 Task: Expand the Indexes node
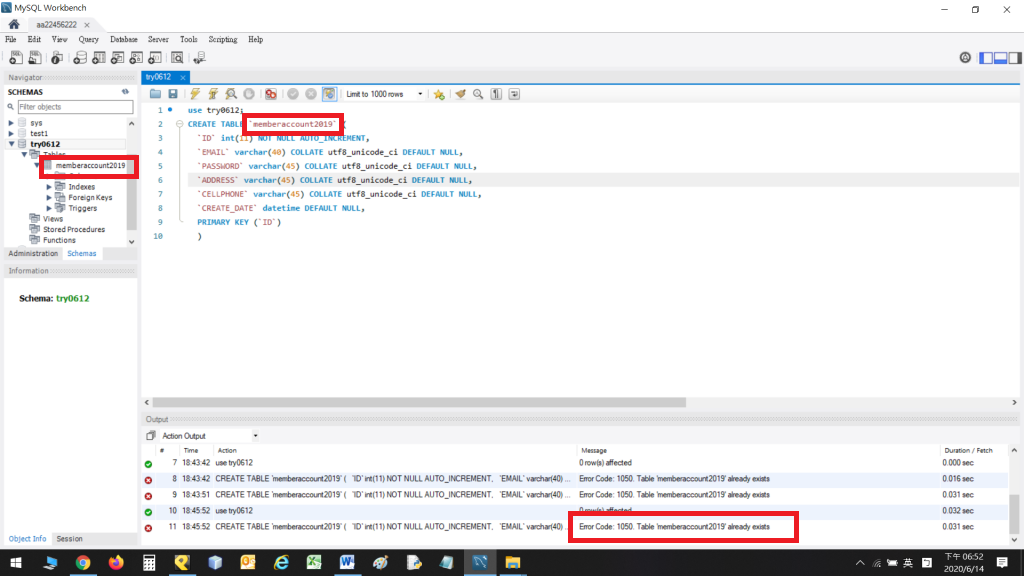tap(49, 187)
